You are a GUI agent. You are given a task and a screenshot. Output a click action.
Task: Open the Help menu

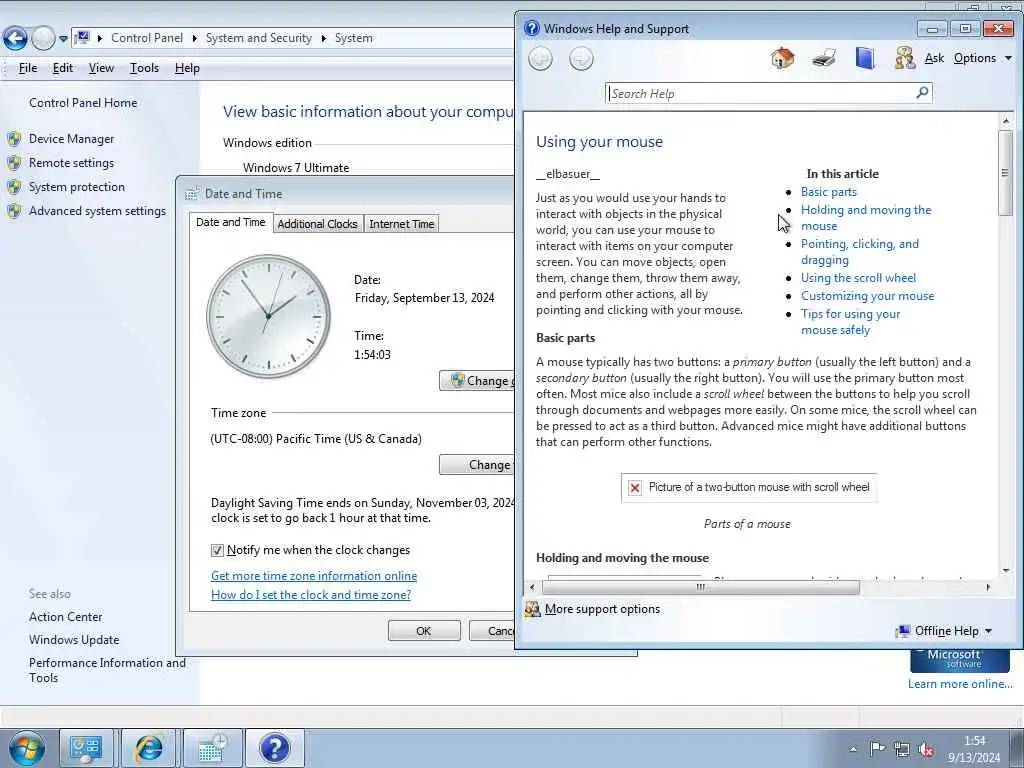pos(187,68)
